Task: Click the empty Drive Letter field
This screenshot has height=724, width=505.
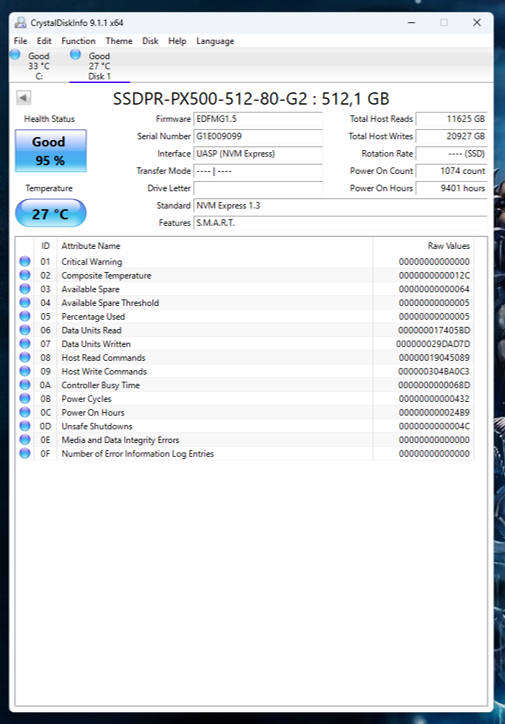Action: tap(258, 188)
